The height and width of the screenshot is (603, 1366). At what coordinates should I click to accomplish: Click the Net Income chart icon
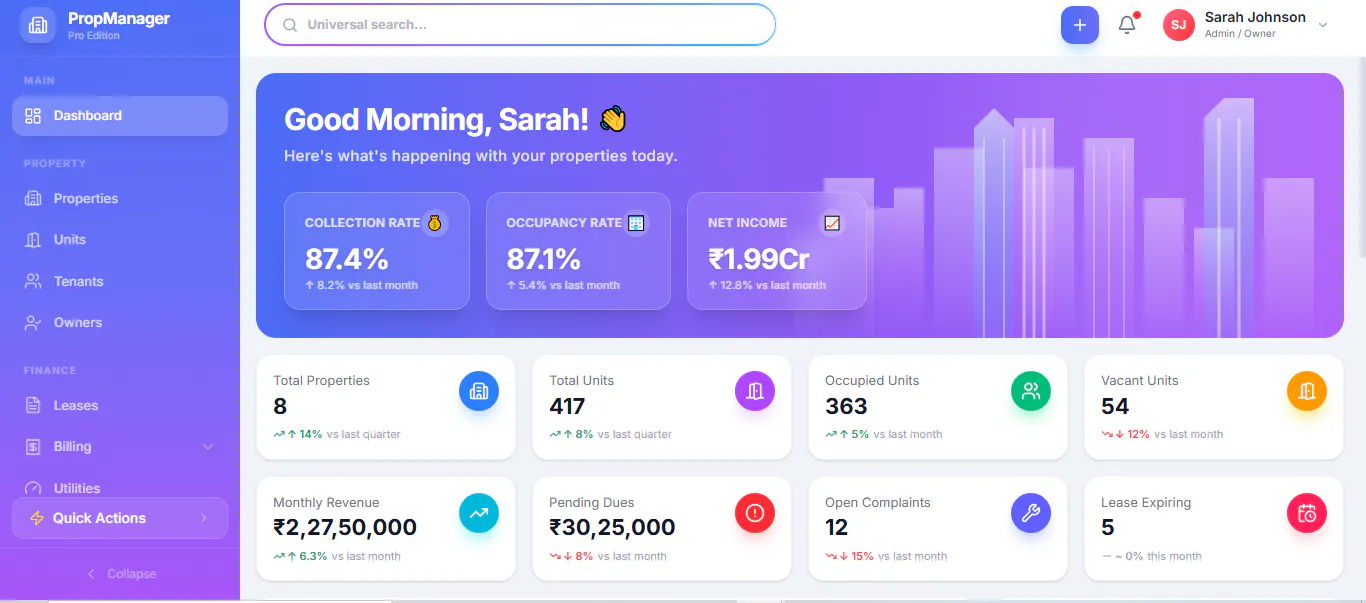[x=832, y=223]
